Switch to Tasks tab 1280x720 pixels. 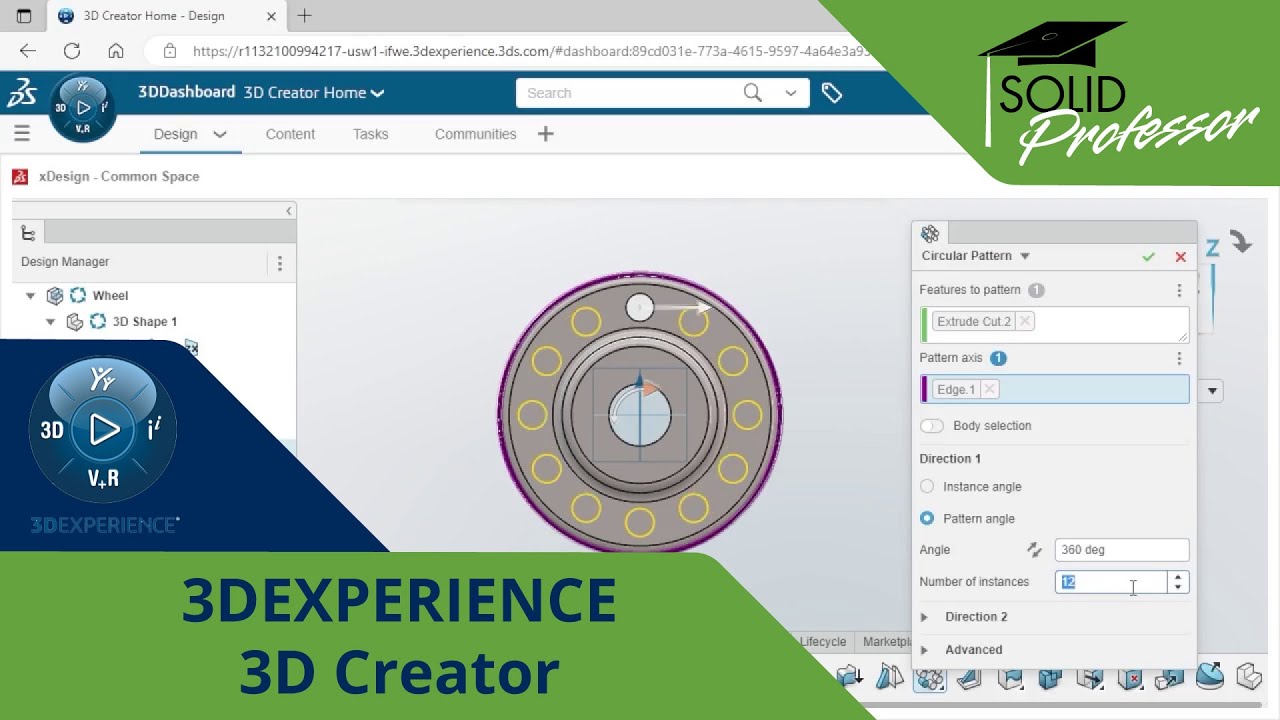coord(370,134)
